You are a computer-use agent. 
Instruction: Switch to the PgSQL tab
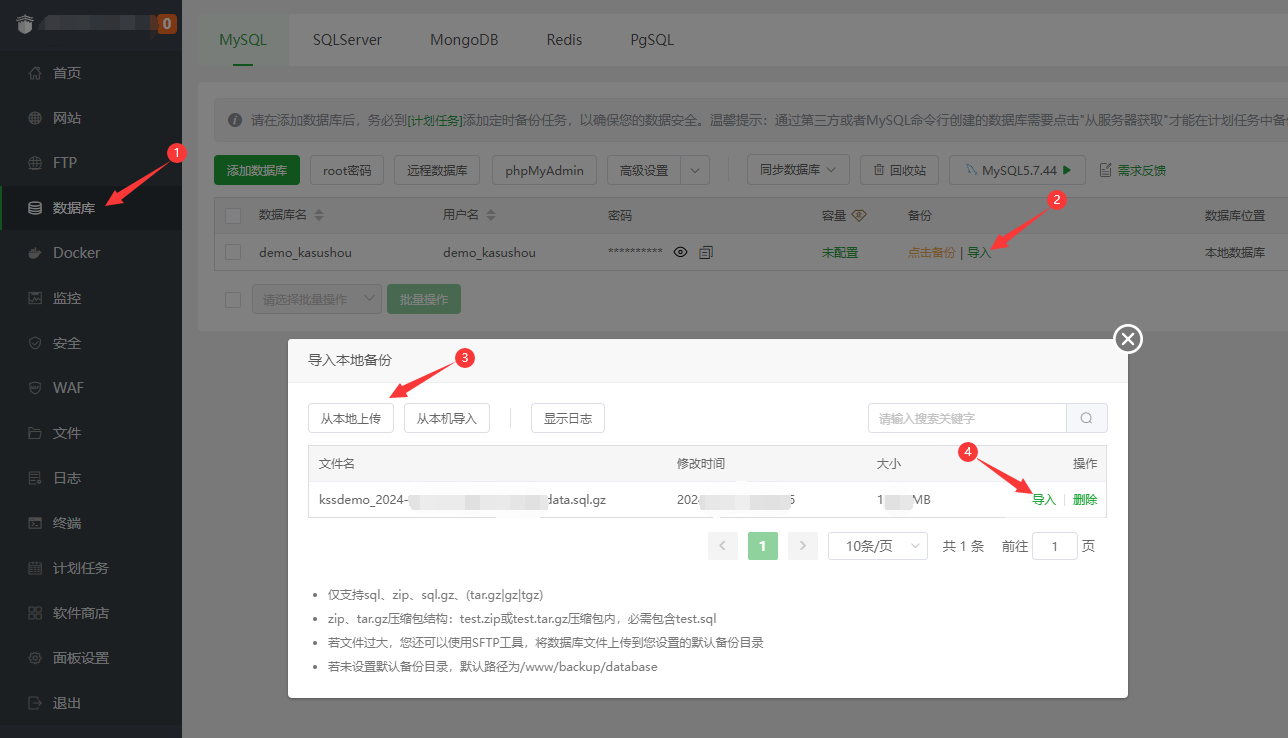tap(652, 40)
